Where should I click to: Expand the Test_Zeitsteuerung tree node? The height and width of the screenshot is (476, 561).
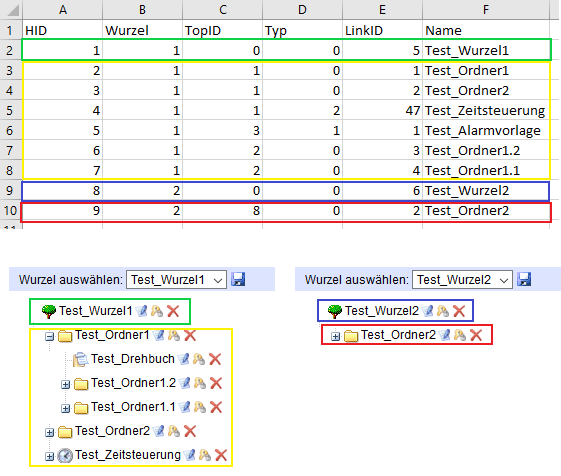click(x=49, y=456)
